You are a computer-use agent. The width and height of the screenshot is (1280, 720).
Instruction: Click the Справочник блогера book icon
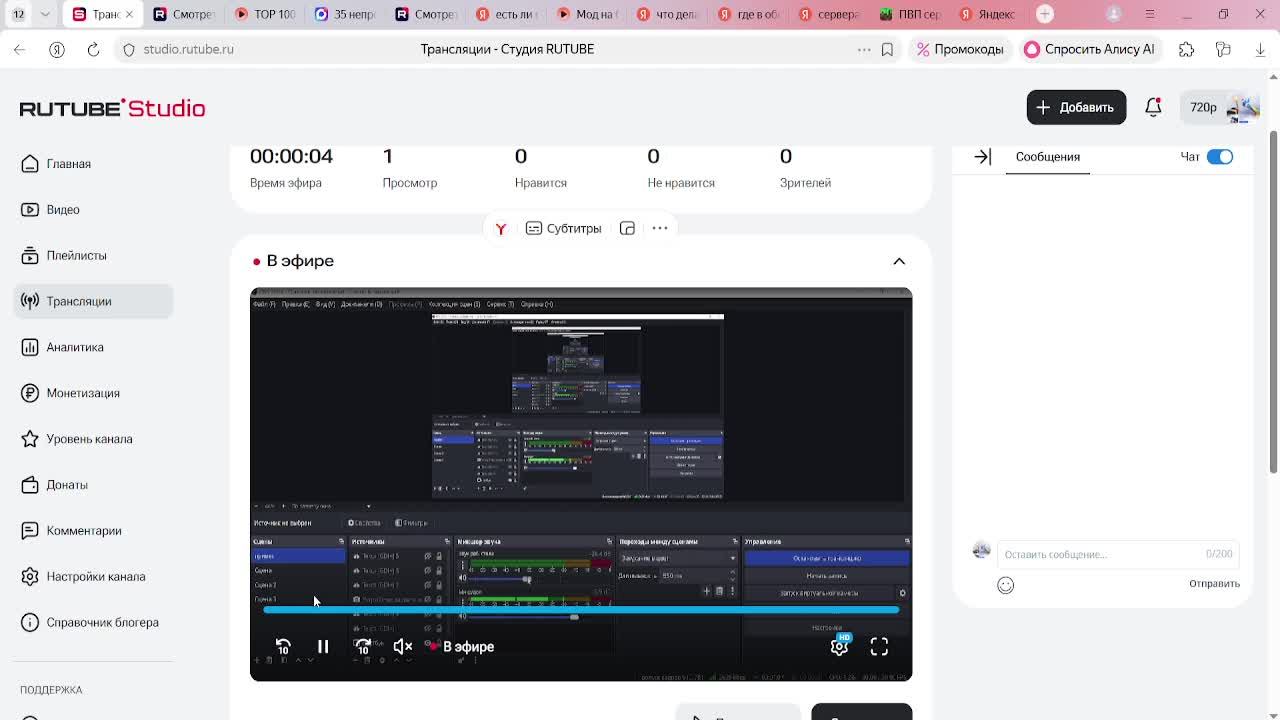[30, 622]
